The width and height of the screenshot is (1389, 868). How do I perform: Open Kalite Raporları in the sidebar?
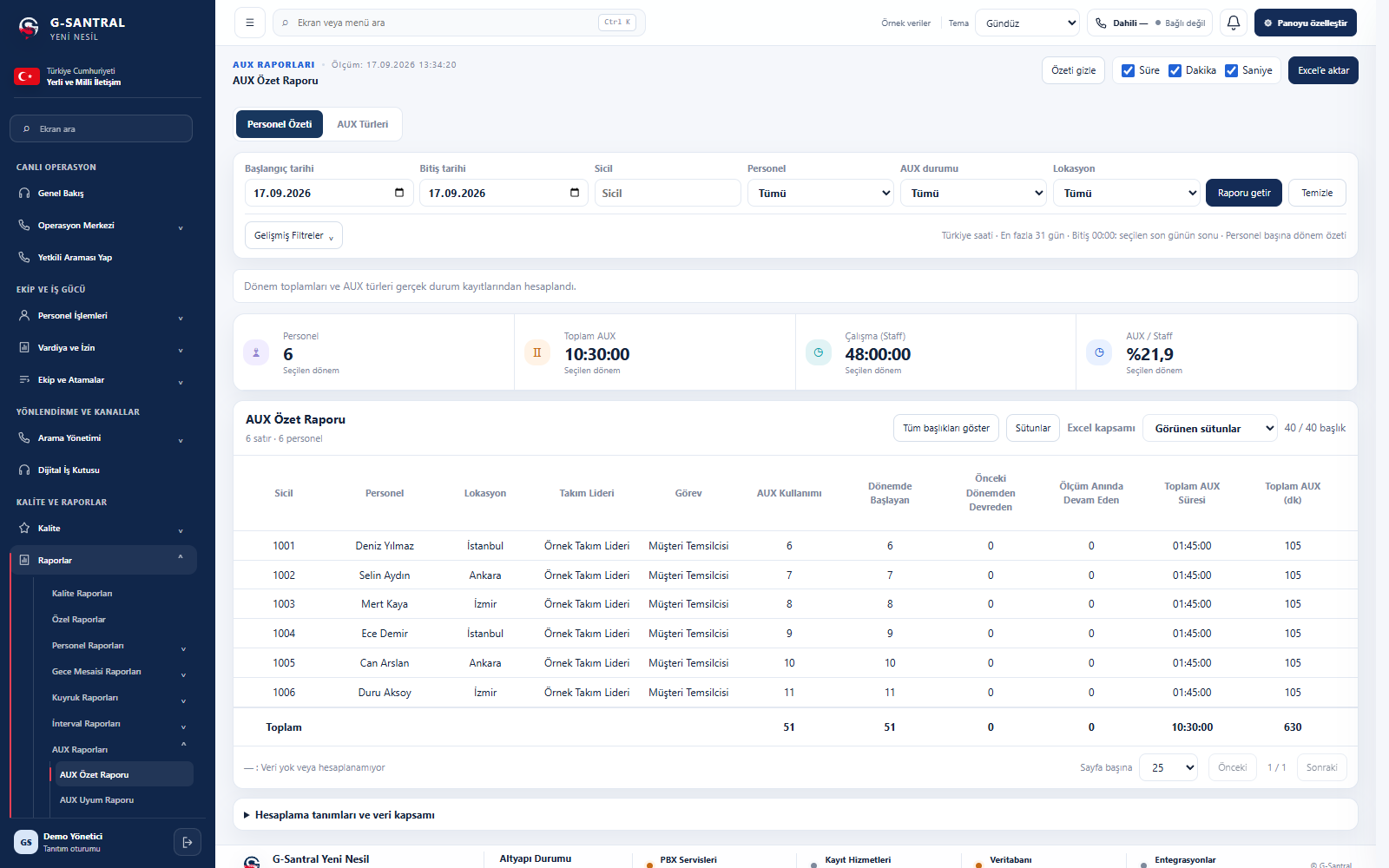[x=82, y=594]
